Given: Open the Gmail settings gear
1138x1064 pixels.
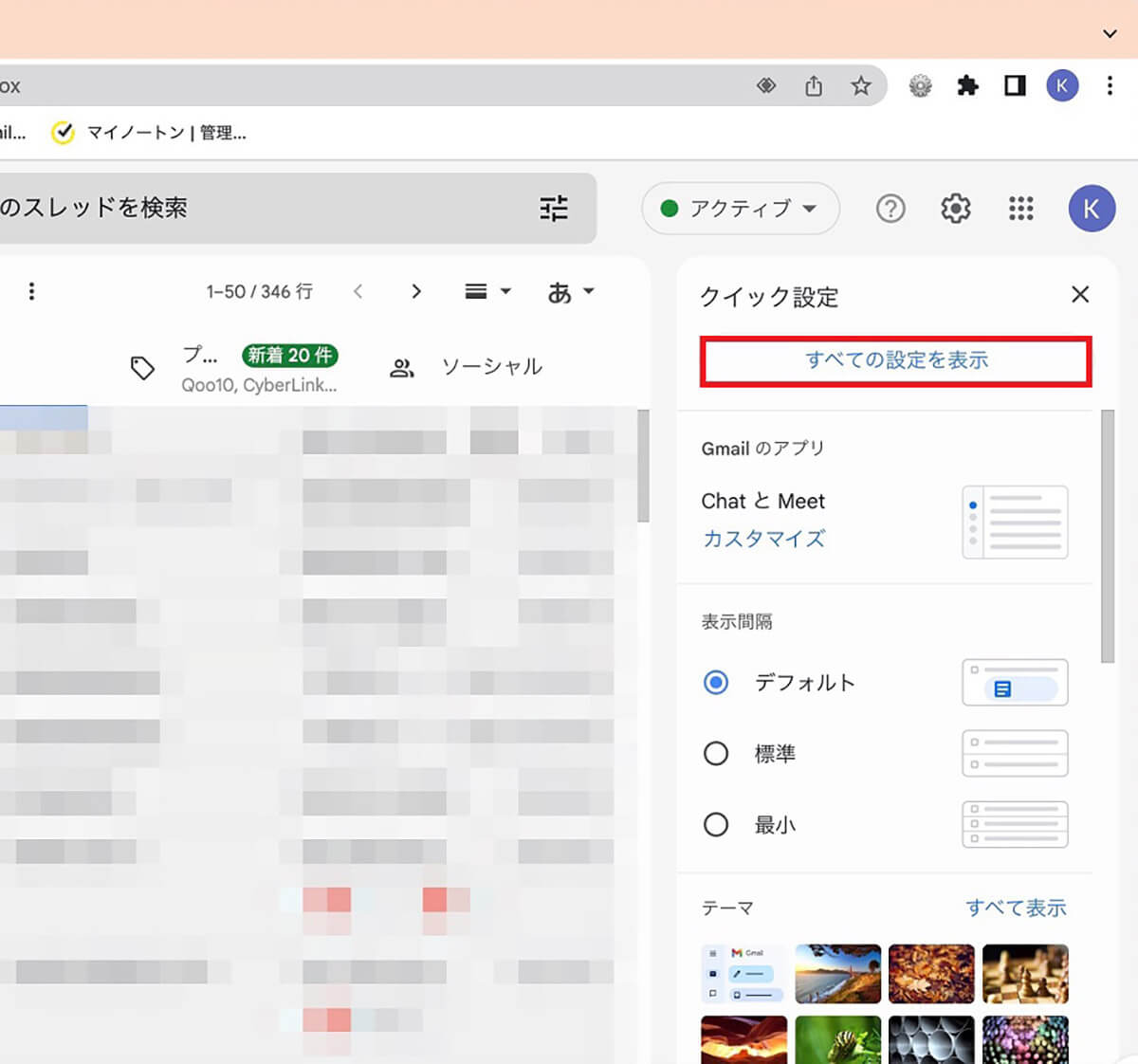Looking at the screenshot, I should (955, 208).
